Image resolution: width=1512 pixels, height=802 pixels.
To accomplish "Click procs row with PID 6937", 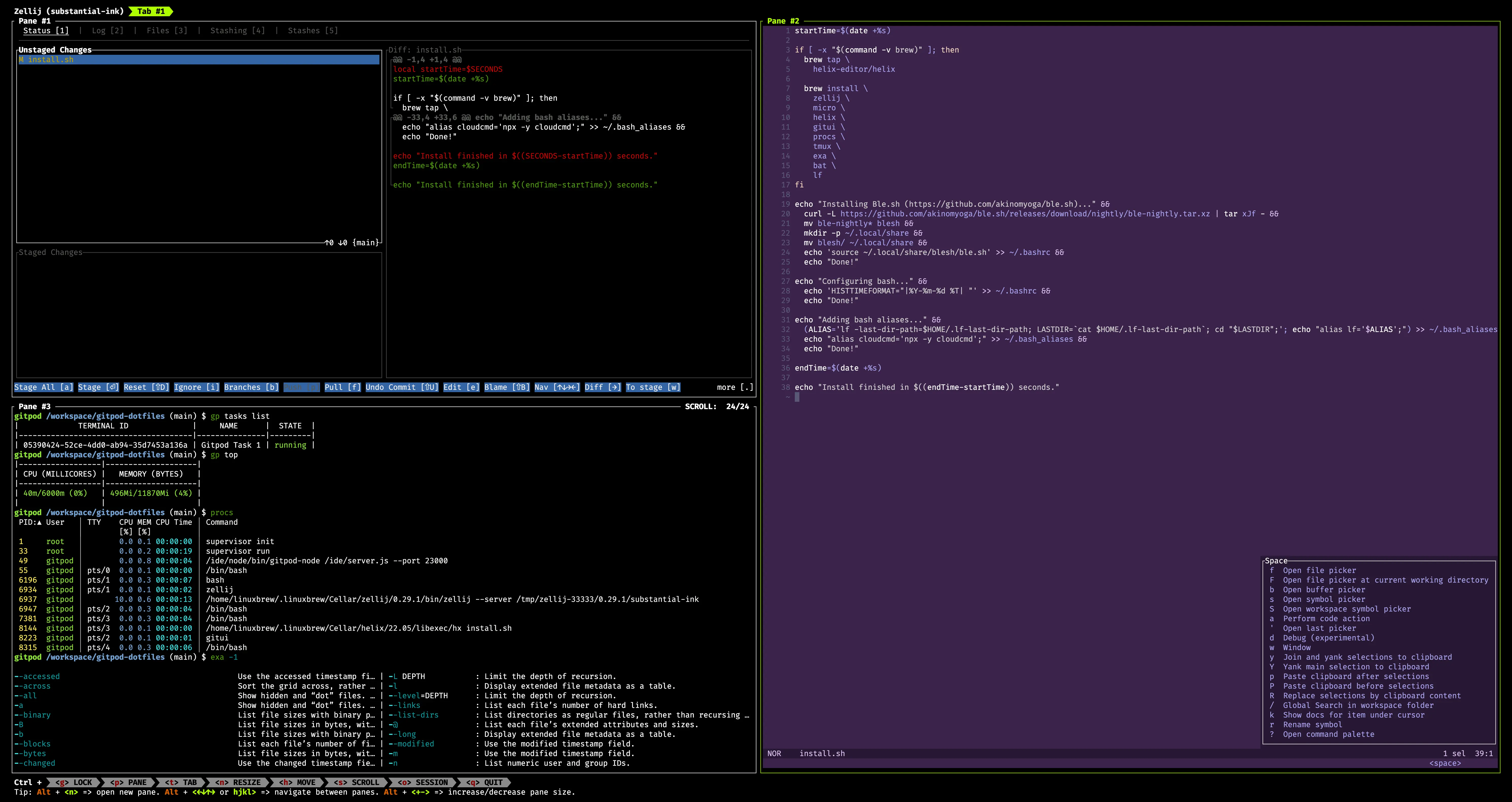I will (x=359, y=599).
